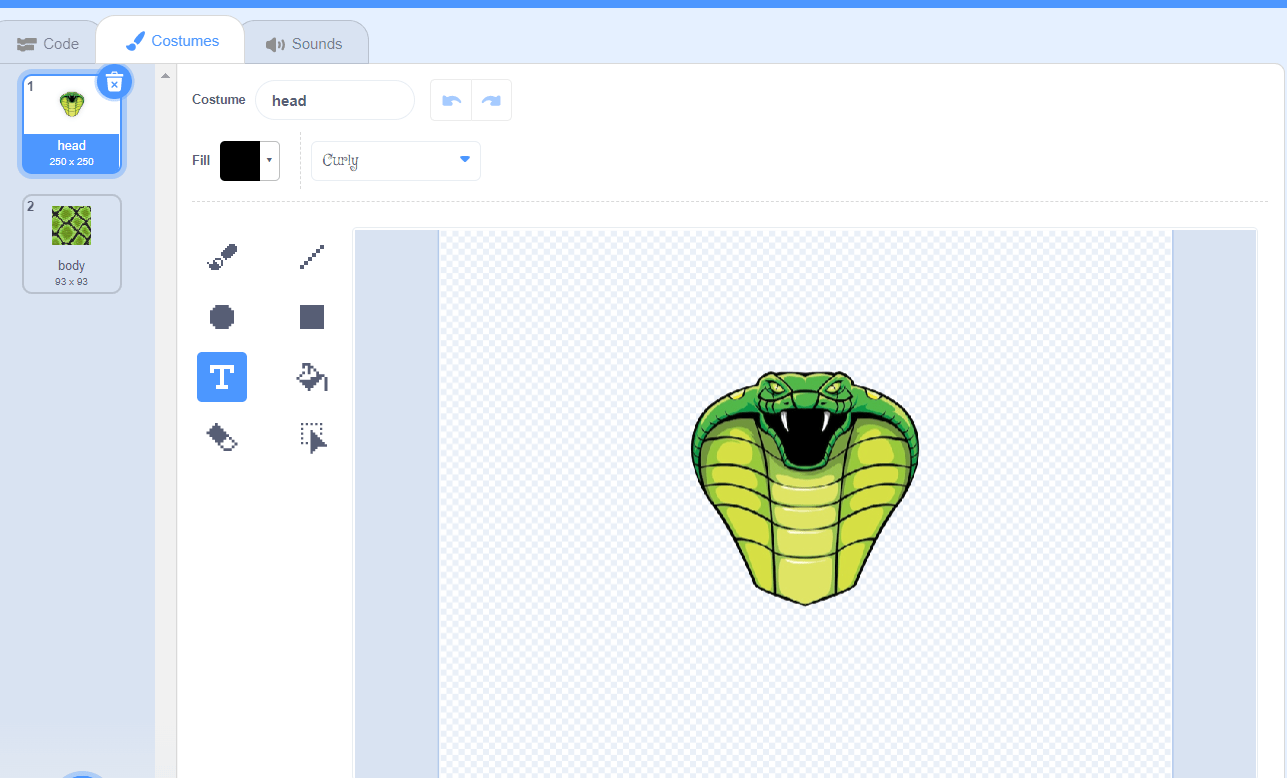Select the Brush tool
This screenshot has width=1287, height=778.
tap(222, 257)
